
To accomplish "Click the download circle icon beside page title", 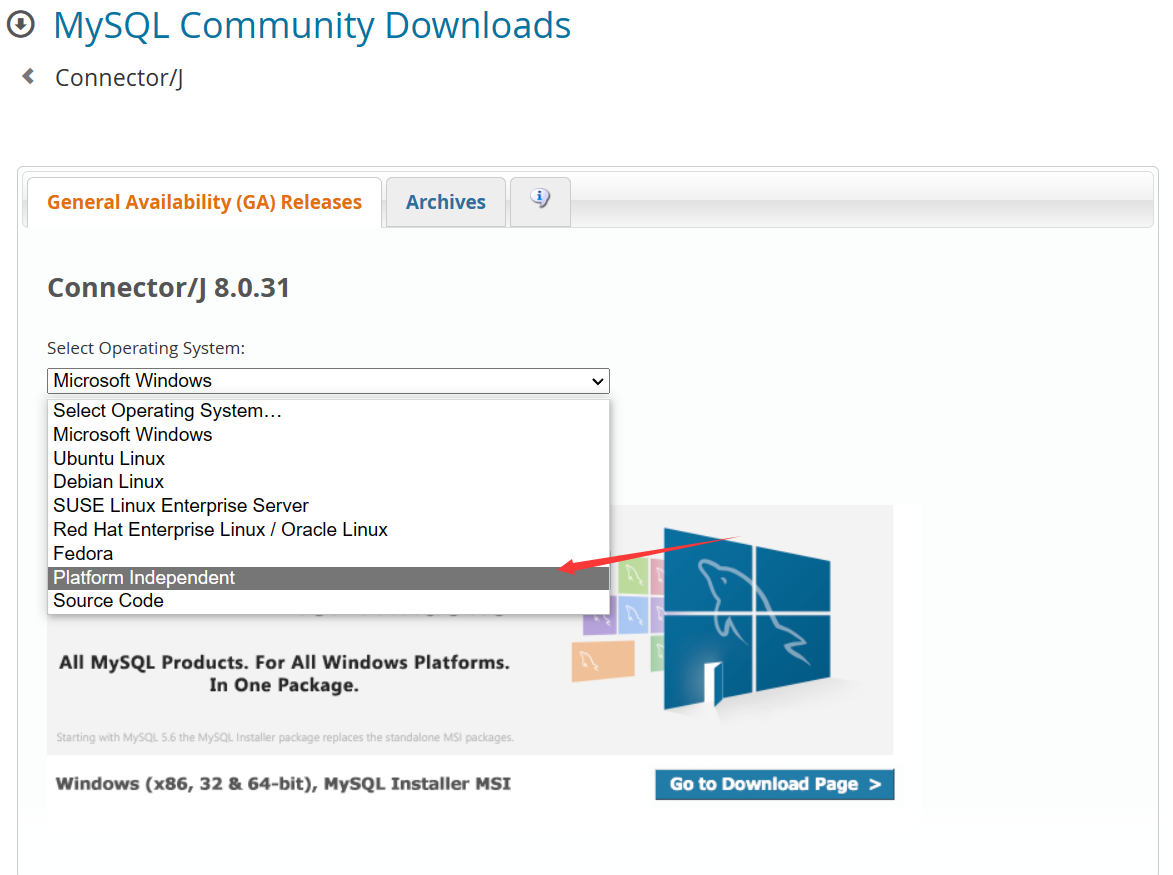I will (x=20, y=24).
